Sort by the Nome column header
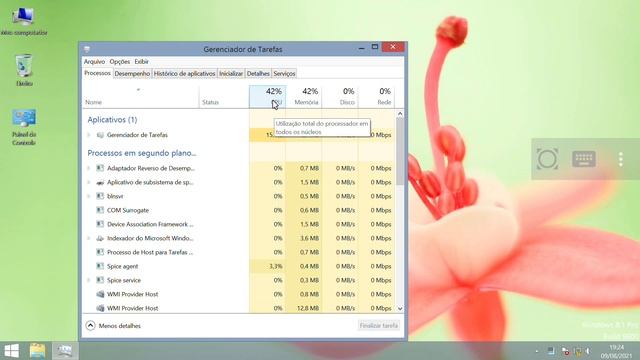This screenshot has height=360, width=640. coord(141,97)
